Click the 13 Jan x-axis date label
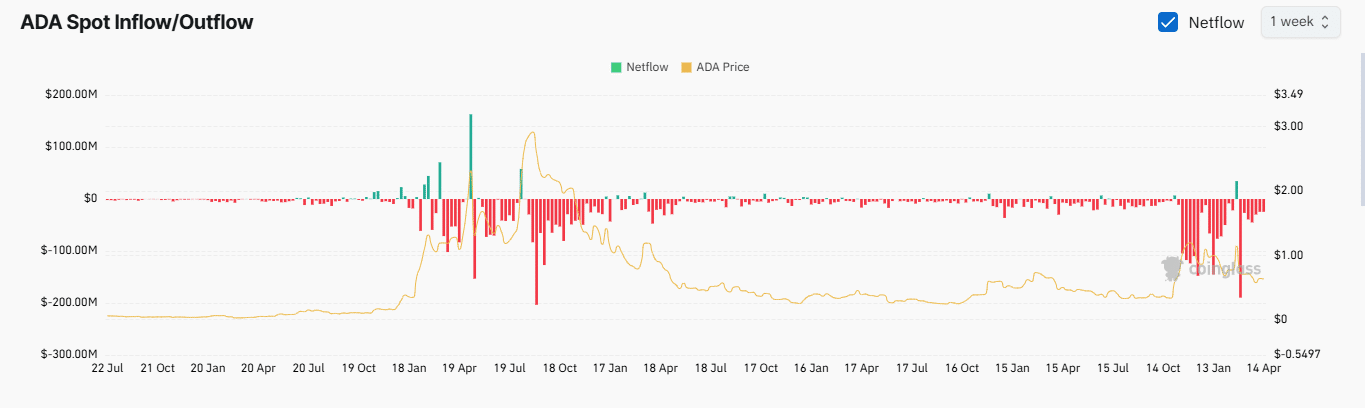Screen dimensions: 1365x408 point(1213,368)
